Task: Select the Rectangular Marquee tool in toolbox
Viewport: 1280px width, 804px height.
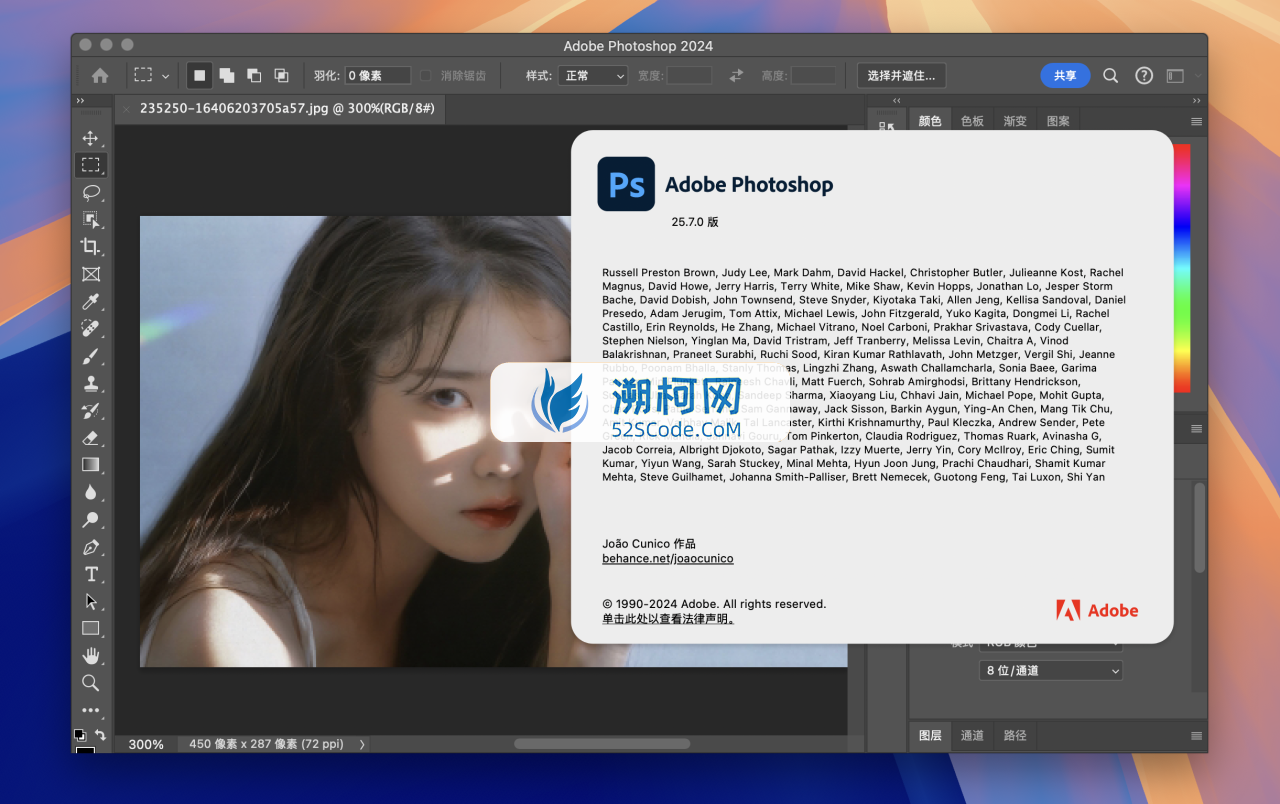Action: pyautogui.click(x=91, y=165)
